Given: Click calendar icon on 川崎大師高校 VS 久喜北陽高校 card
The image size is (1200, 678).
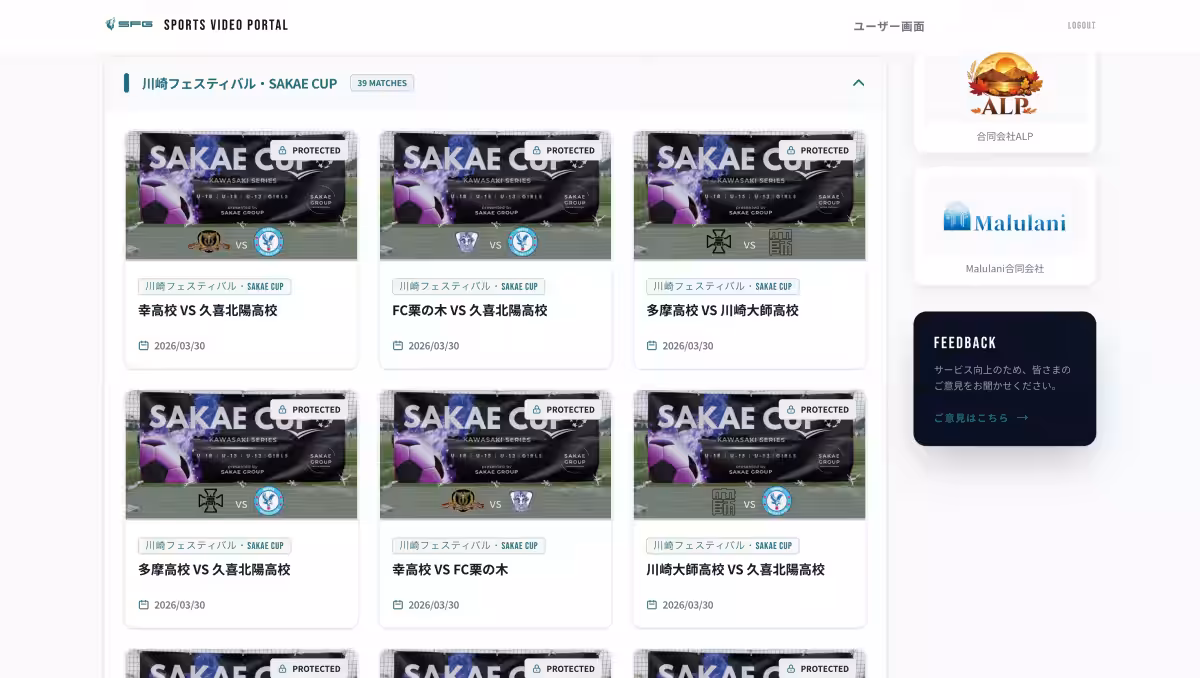Looking at the screenshot, I should [652, 604].
